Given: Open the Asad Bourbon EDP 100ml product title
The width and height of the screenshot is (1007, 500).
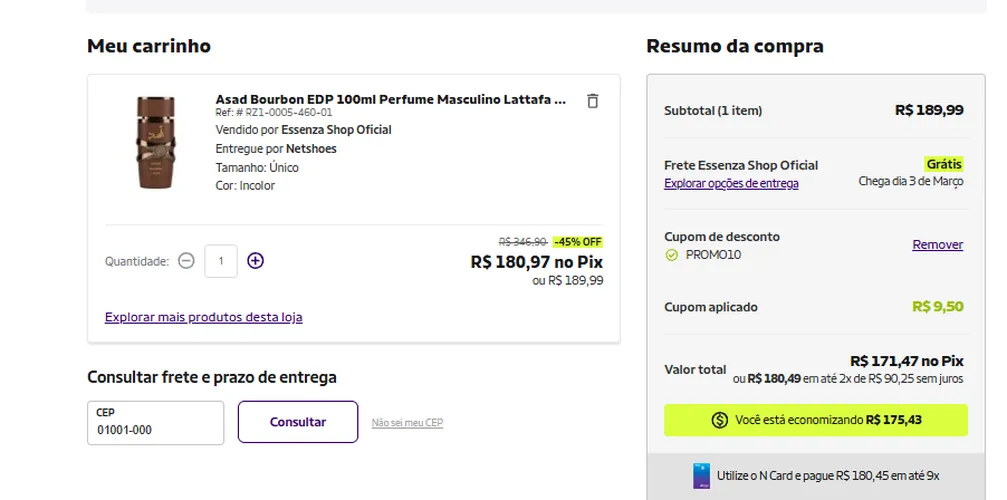Looking at the screenshot, I should [x=391, y=99].
